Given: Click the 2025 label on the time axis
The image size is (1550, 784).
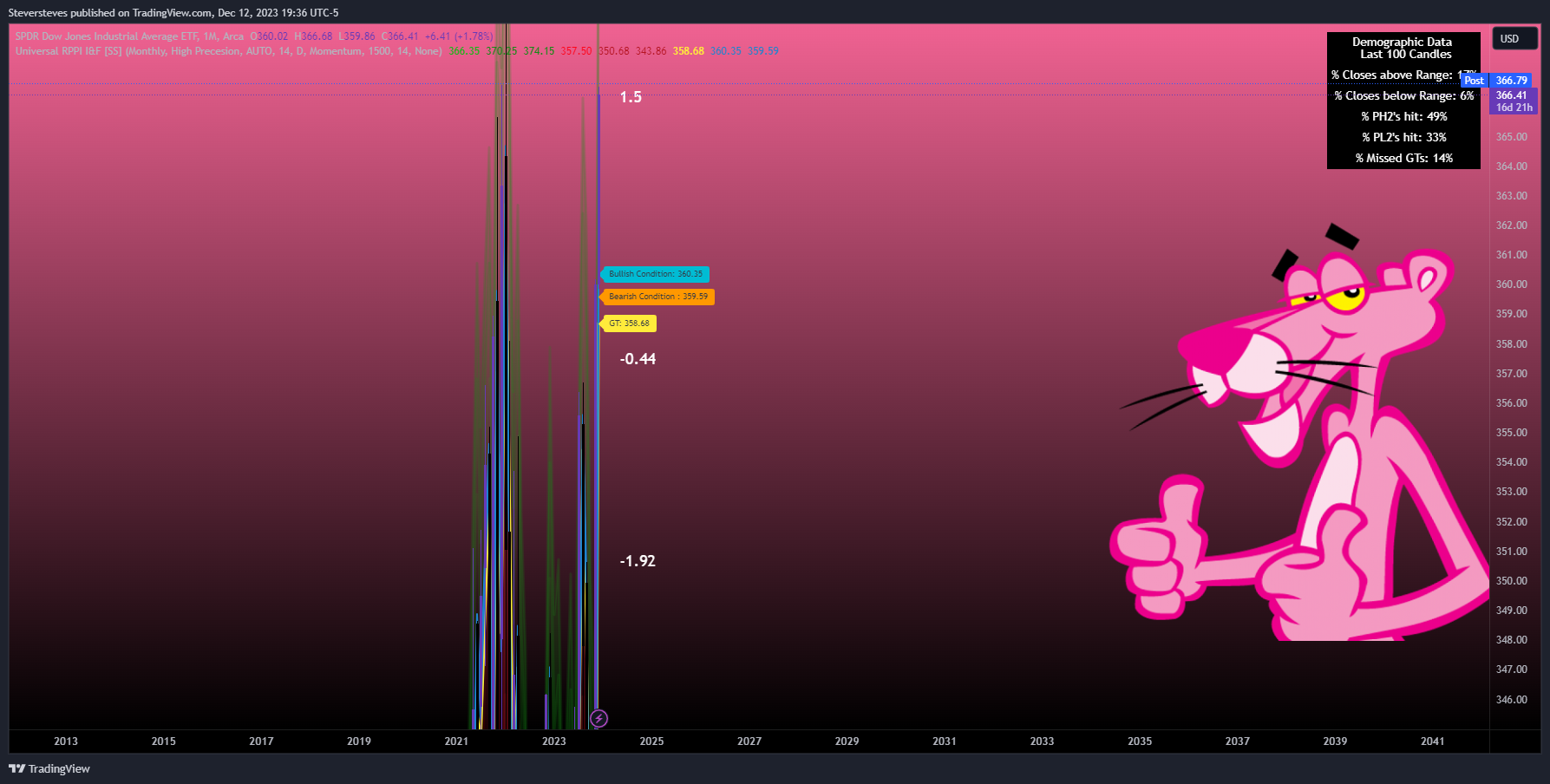Looking at the screenshot, I should (651, 742).
